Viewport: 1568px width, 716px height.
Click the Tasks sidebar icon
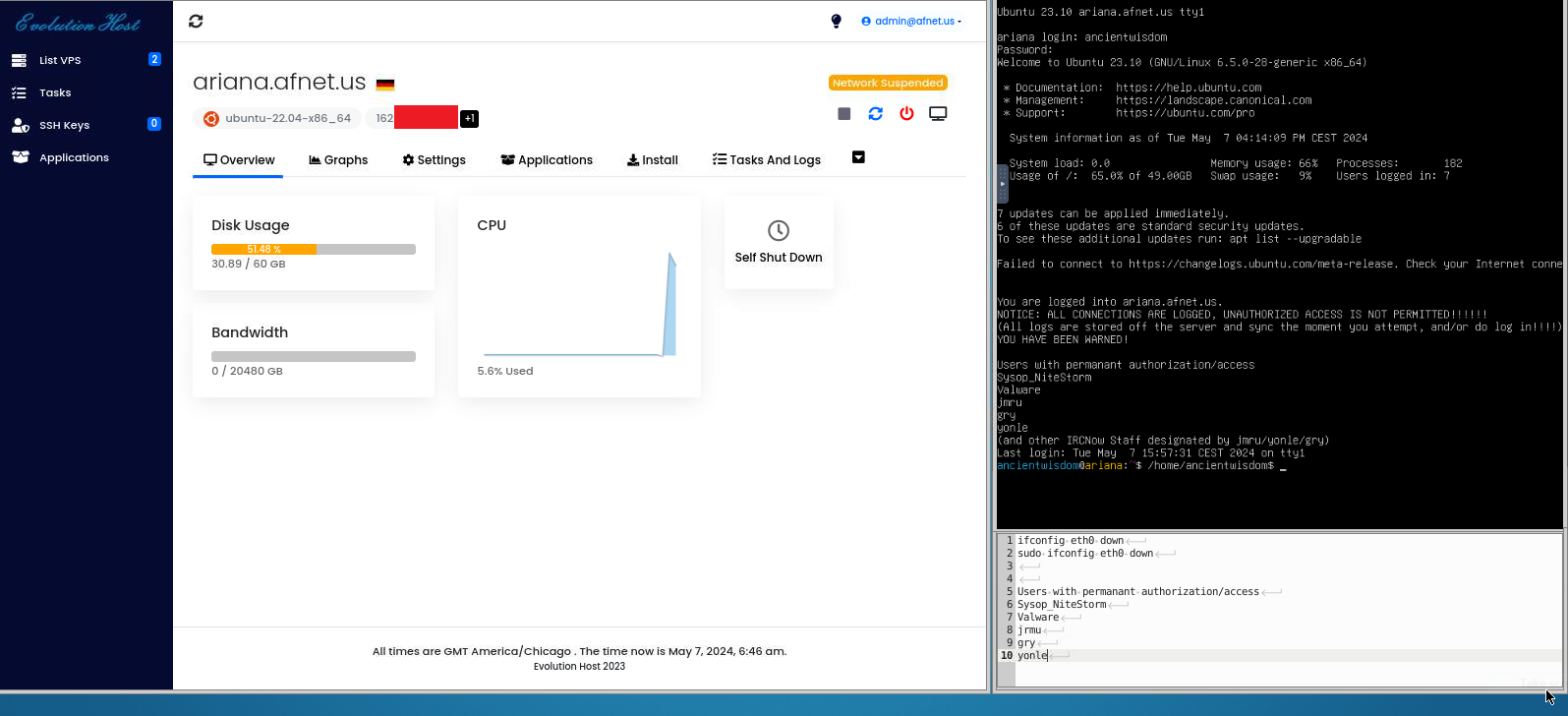[x=19, y=92]
